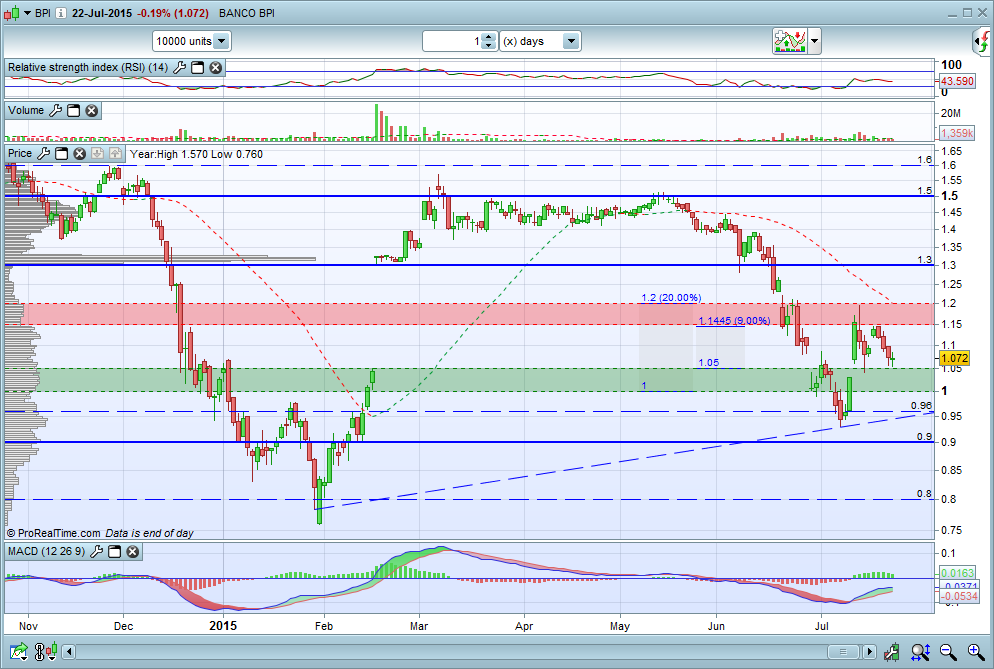Configure RSI with wrench icon
The image size is (994, 669).
pos(179,67)
